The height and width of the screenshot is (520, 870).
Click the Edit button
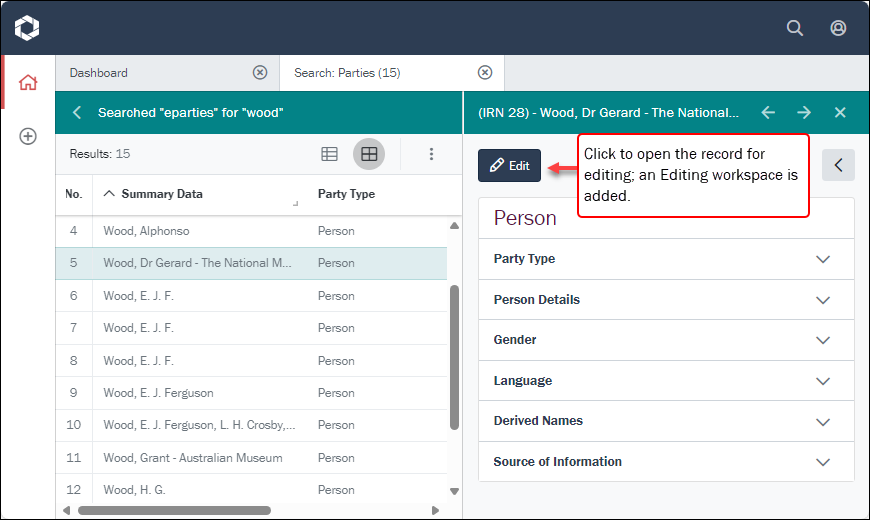(509, 166)
